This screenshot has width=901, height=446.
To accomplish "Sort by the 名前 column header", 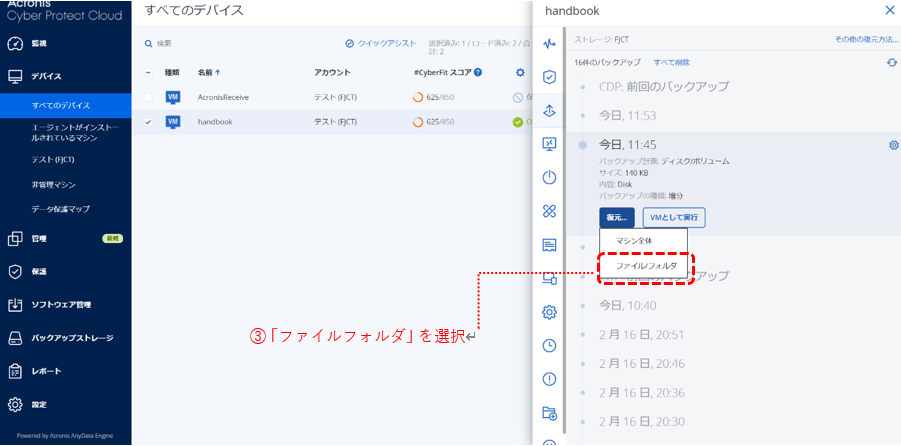I will click(208, 72).
